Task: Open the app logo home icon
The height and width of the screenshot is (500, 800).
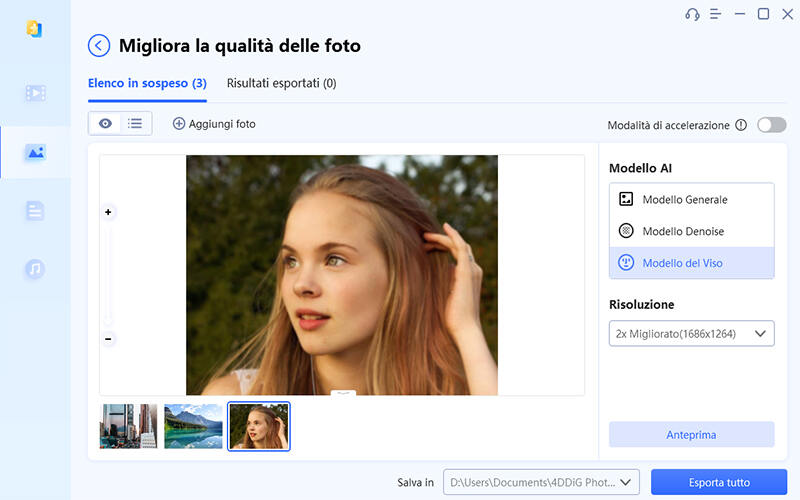Action: click(x=34, y=29)
